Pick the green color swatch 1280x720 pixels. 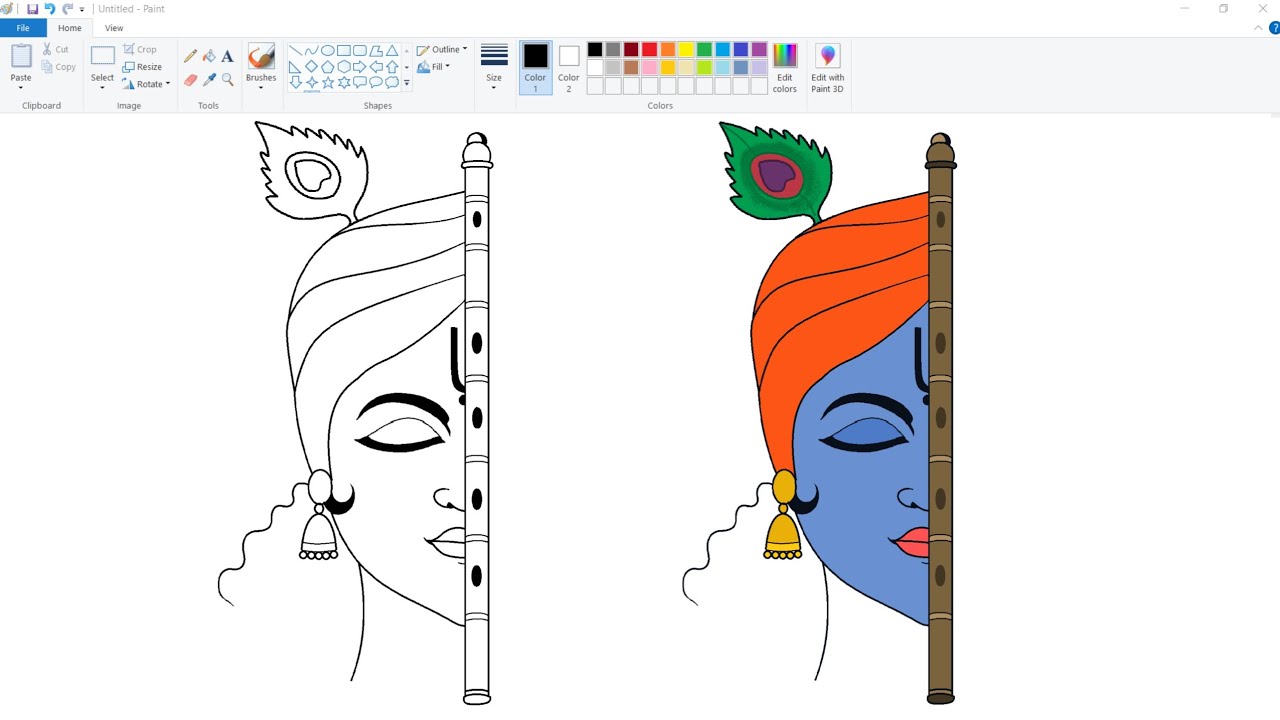(704, 50)
